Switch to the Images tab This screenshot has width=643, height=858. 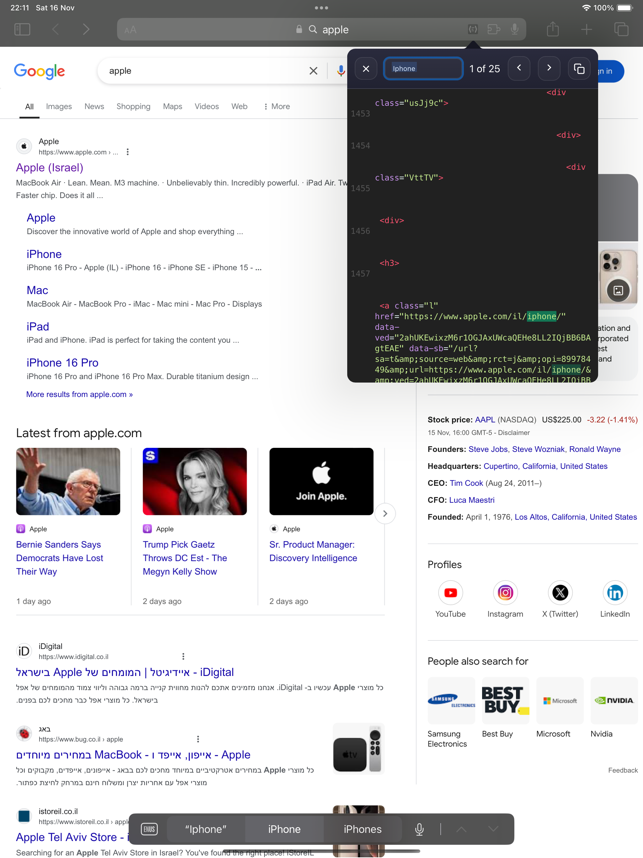coord(59,106)
